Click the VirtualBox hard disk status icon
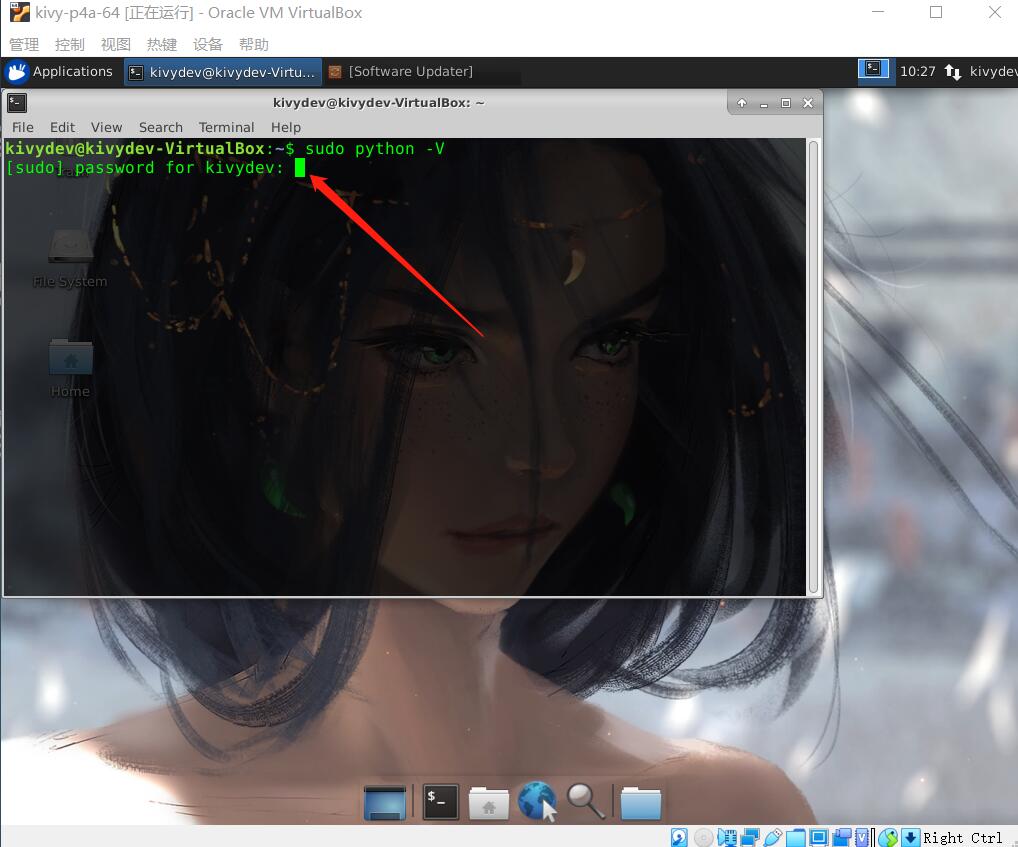 pyautogui.click(x=679, y=837)
